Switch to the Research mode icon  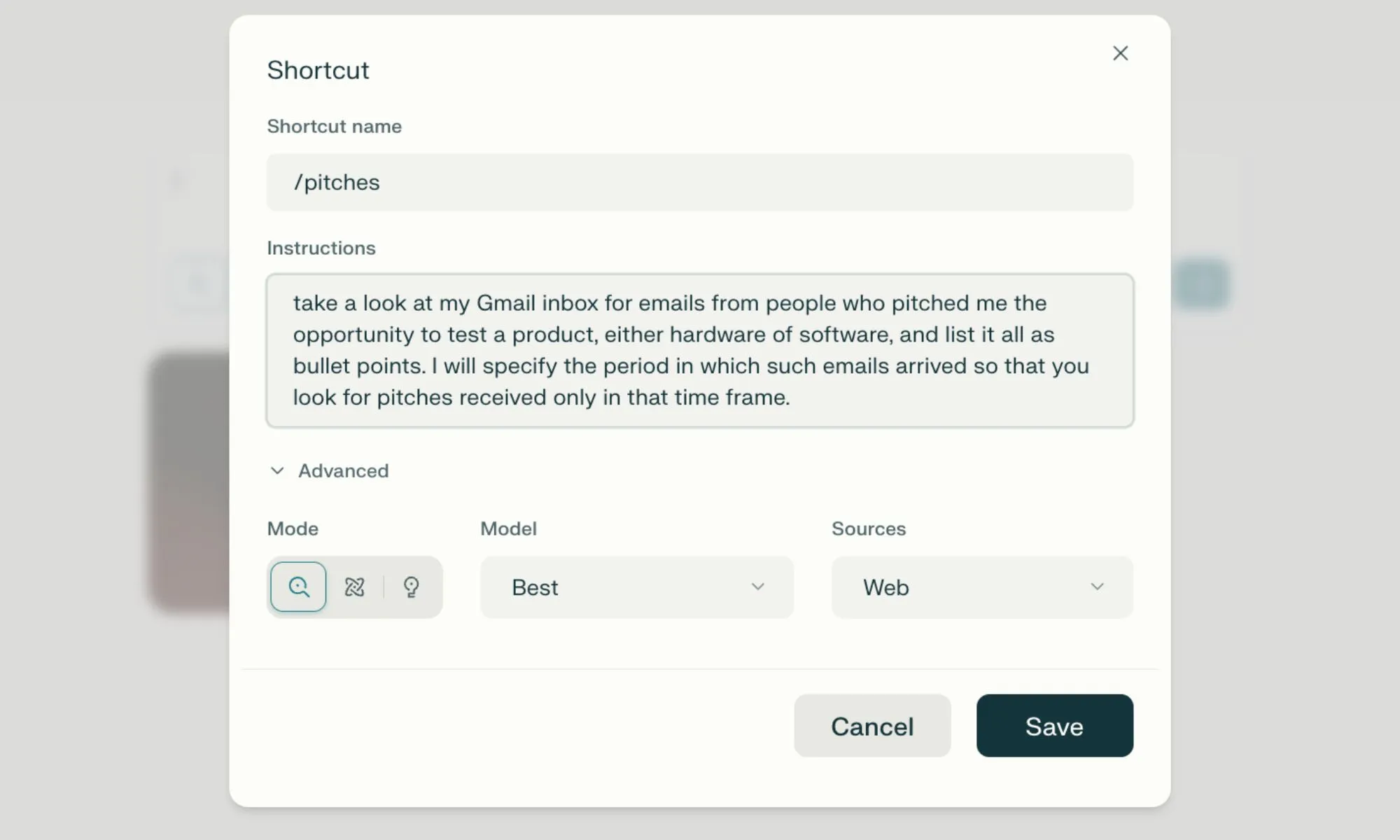click(x=355, y=587)
